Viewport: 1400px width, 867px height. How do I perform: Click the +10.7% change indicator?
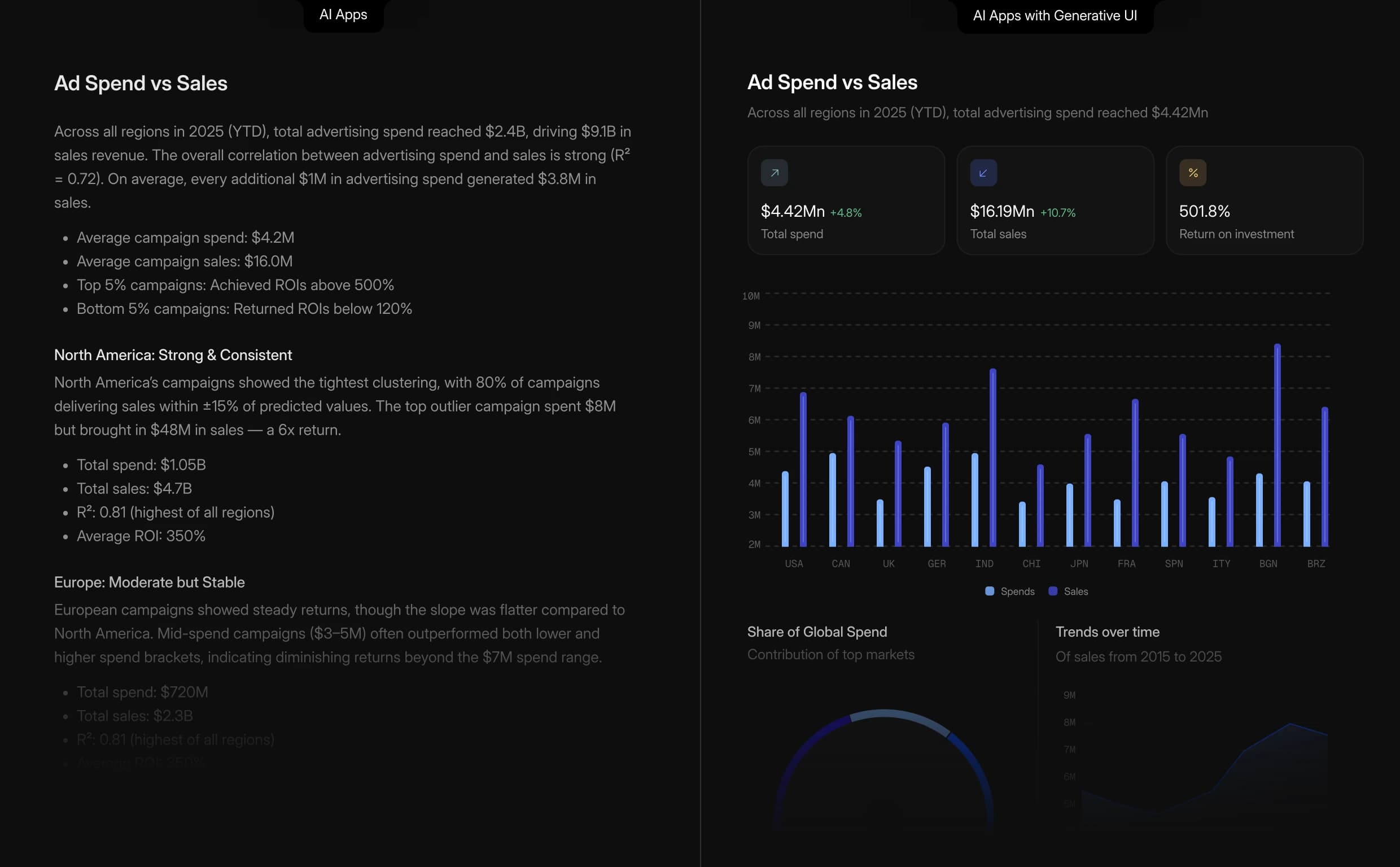(x=1058, y=213)
